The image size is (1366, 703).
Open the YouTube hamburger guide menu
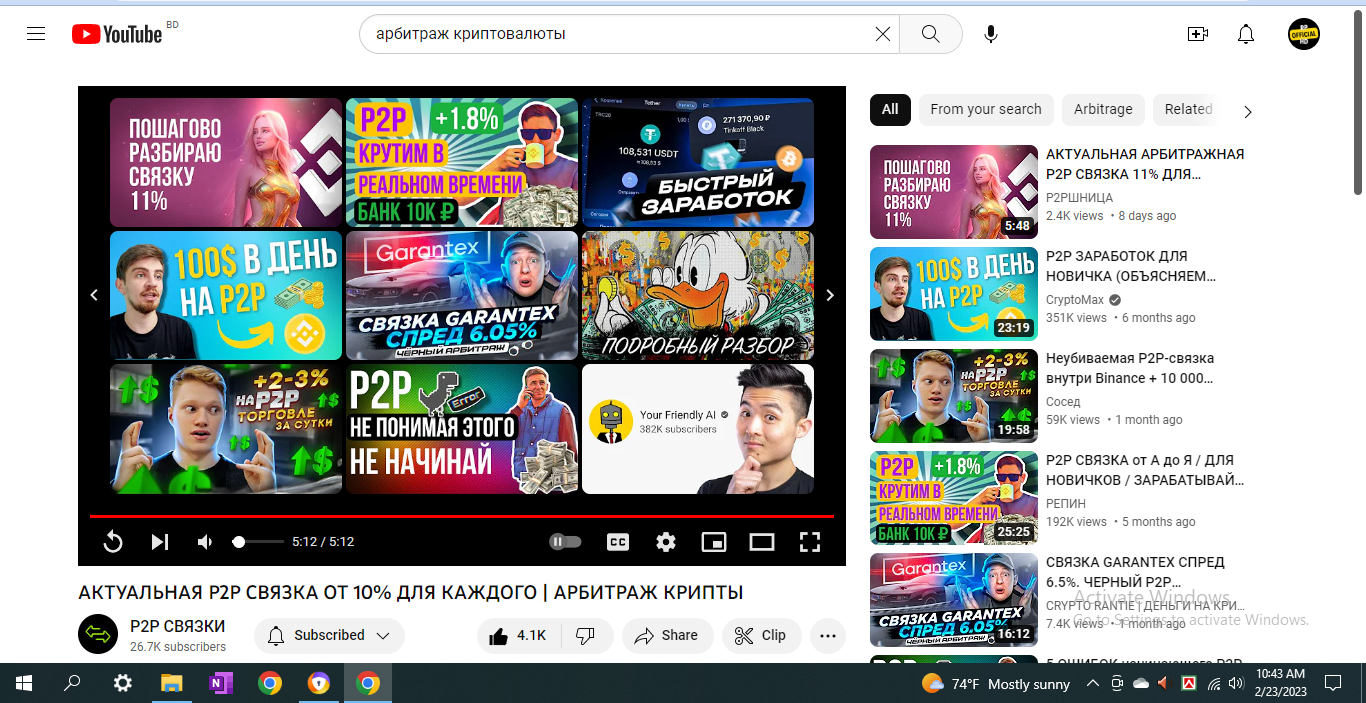36,34
